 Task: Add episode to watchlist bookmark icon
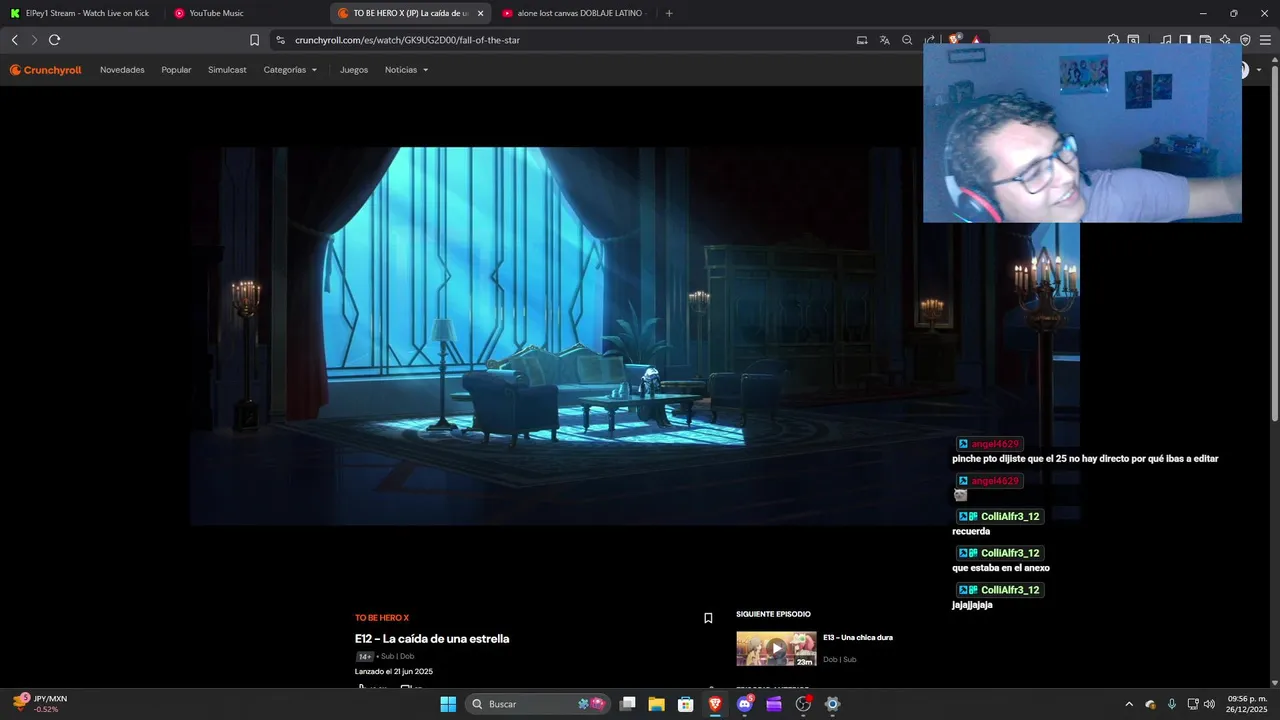pyautogui.click(x=708, y=618)
